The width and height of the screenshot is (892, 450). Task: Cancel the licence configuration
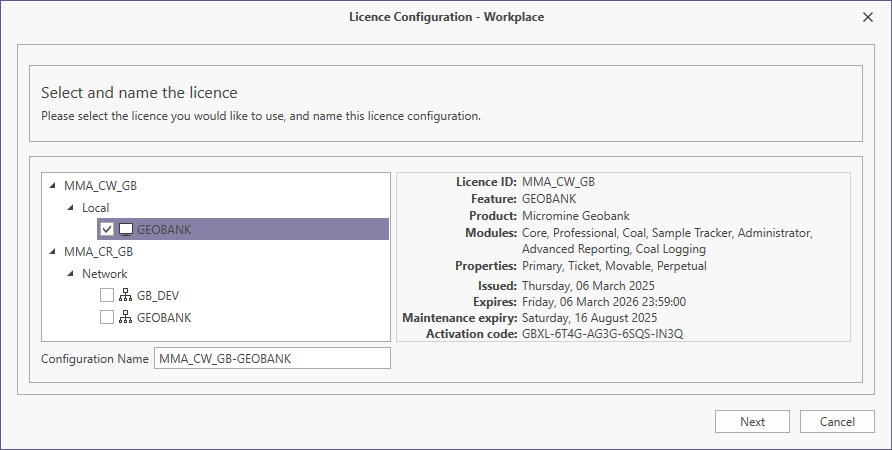point(837,422)
